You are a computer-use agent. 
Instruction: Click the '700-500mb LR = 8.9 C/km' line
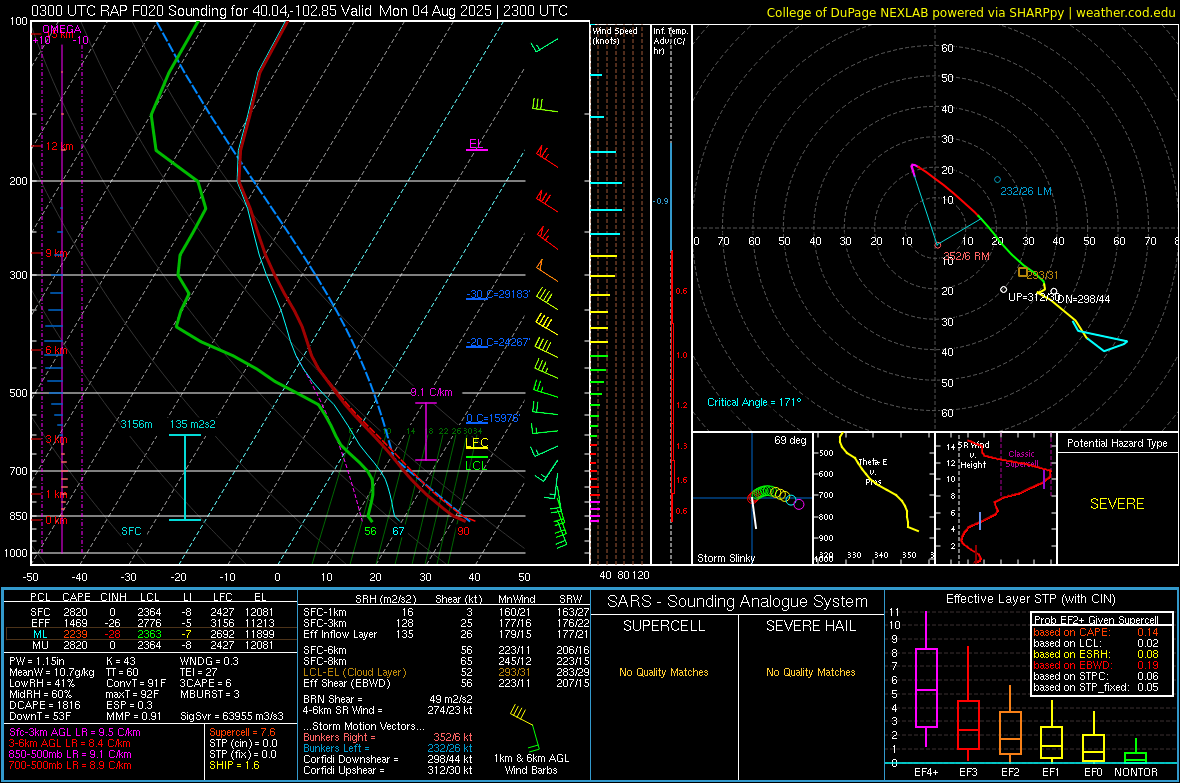(70, 765)
